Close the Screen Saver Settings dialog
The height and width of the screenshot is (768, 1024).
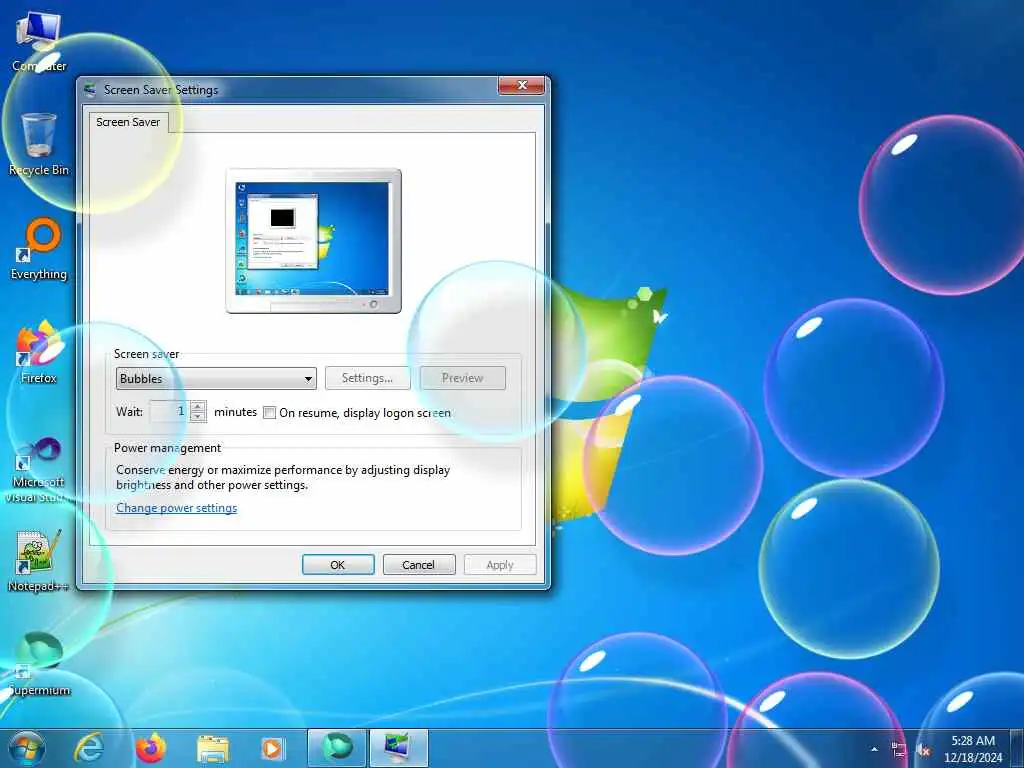(x=521, y=86)
